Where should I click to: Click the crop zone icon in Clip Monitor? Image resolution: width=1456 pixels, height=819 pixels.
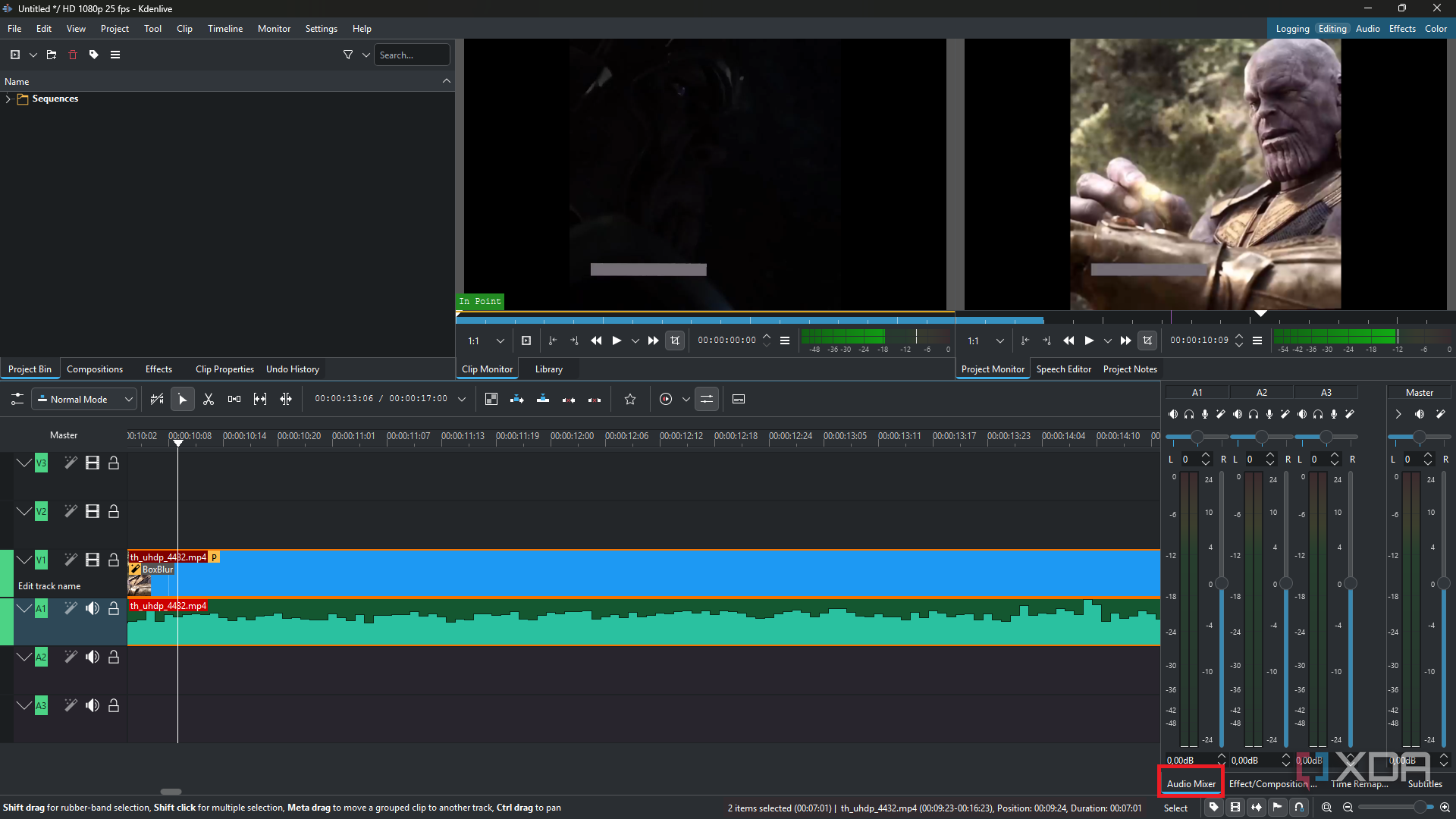675,340
